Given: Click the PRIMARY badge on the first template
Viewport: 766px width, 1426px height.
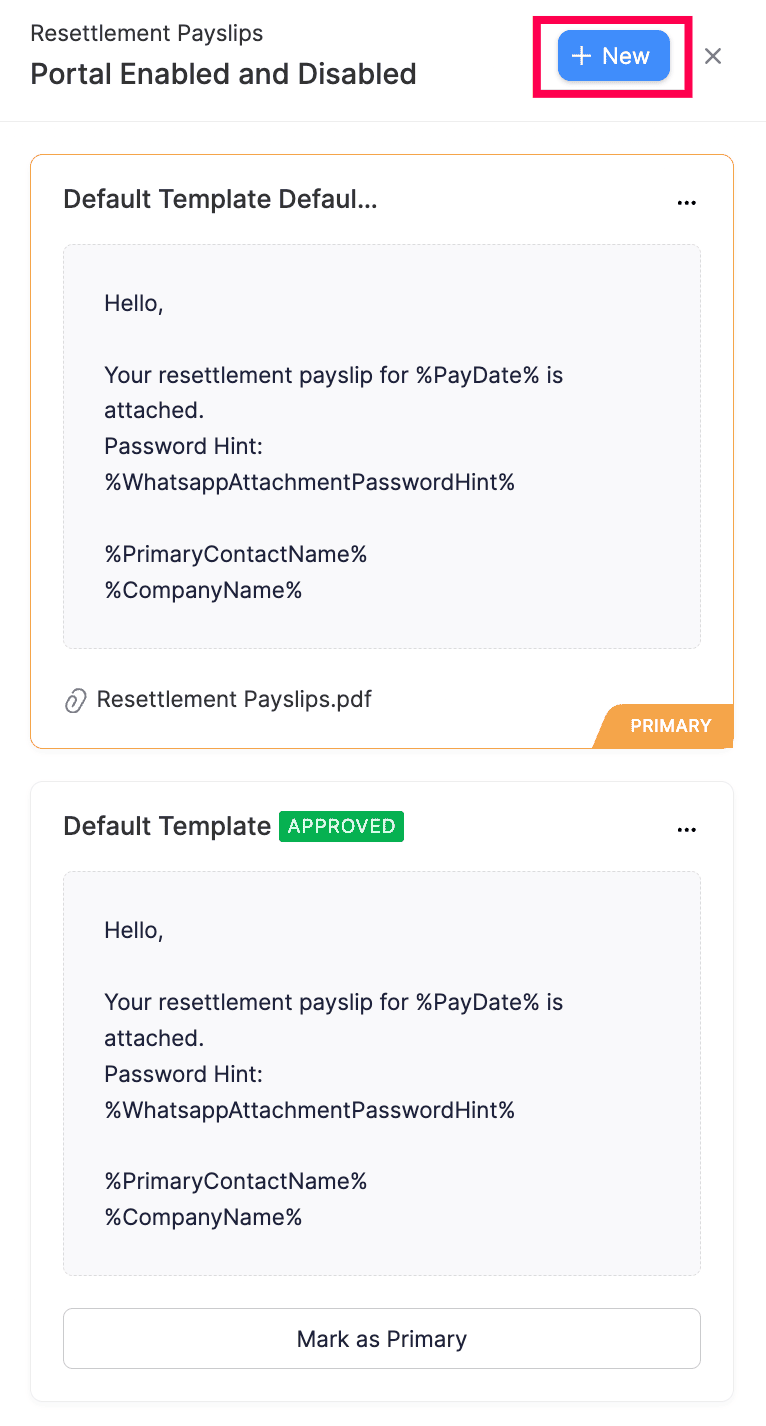Looking at the screenshot, I should (670, 726).
